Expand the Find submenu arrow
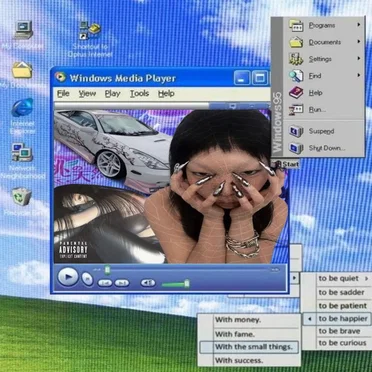The image size is (372, 372). pos(359,76)
